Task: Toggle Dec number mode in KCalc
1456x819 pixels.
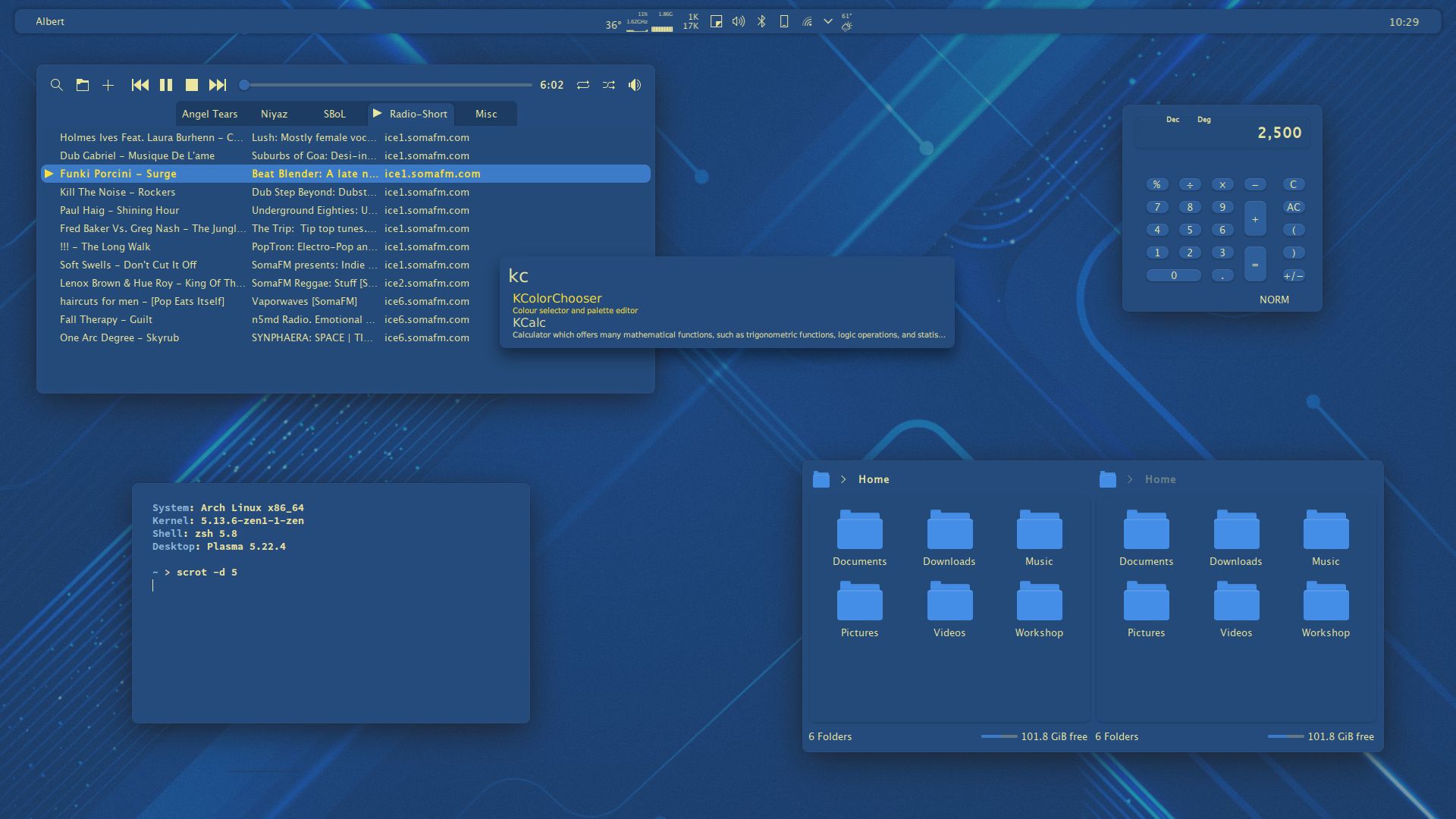Action: 1172,119
